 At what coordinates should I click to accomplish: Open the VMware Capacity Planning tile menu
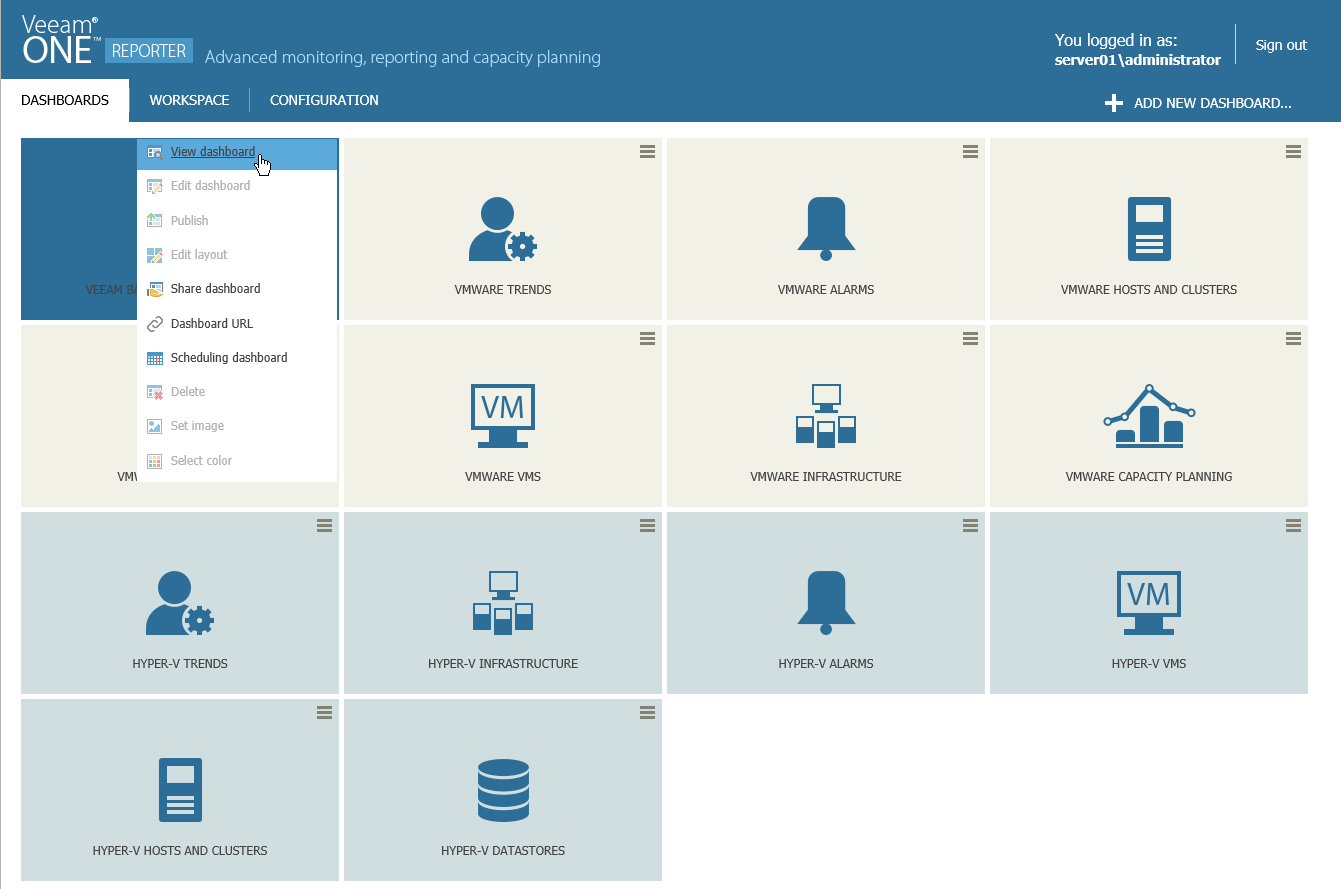coord(1293,338)
